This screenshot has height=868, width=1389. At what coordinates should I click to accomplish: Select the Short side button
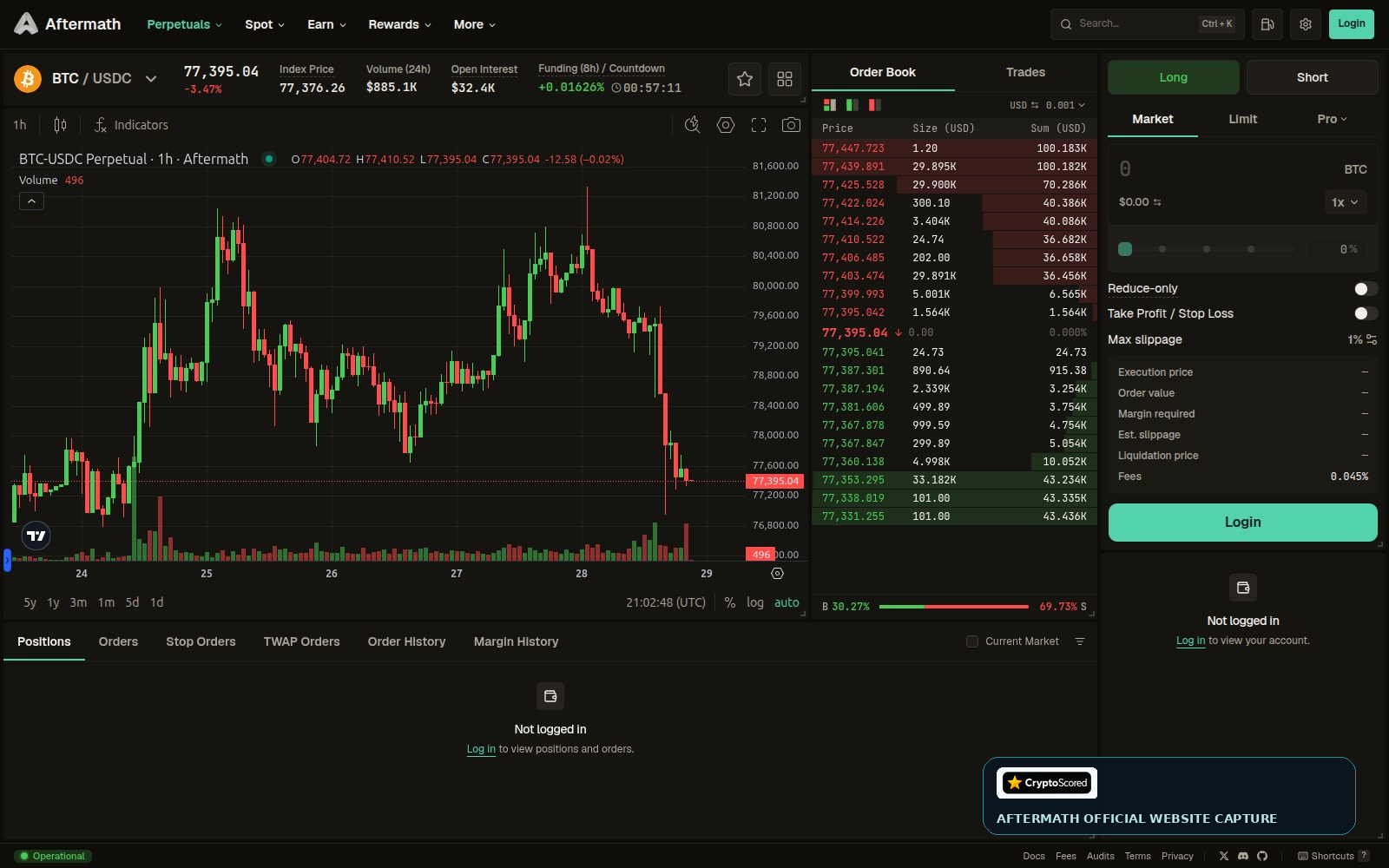[x=1312, y=77]
